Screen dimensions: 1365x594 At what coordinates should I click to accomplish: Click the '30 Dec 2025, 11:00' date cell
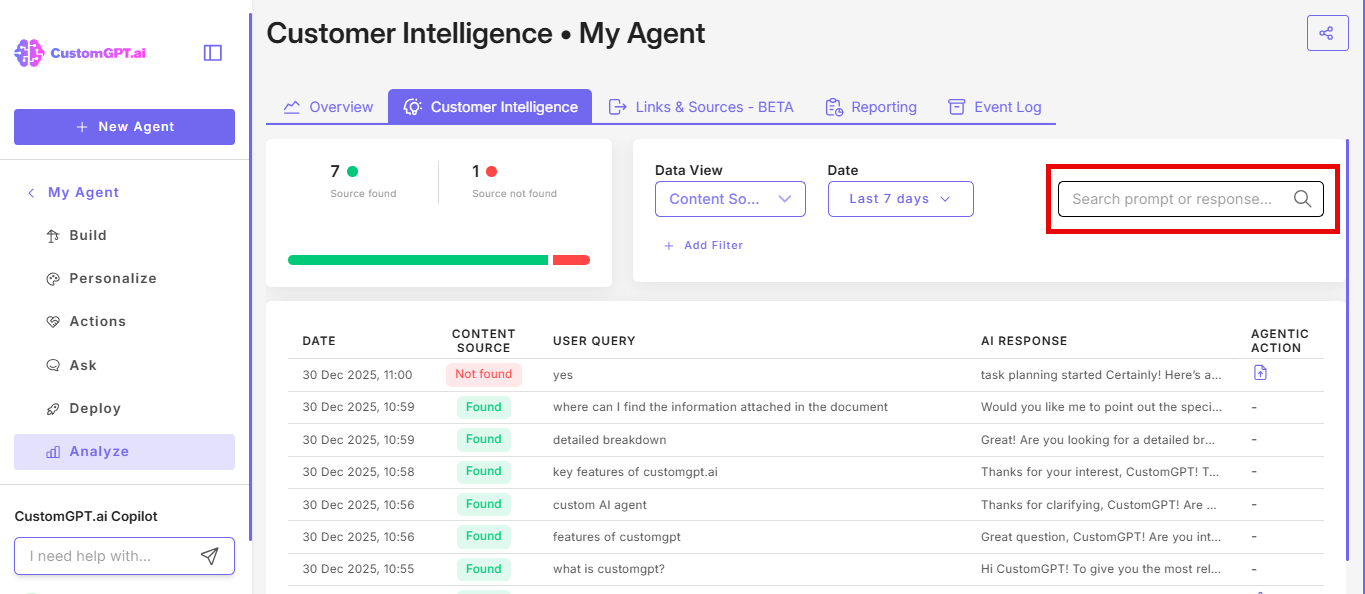[x=357, y=375]
